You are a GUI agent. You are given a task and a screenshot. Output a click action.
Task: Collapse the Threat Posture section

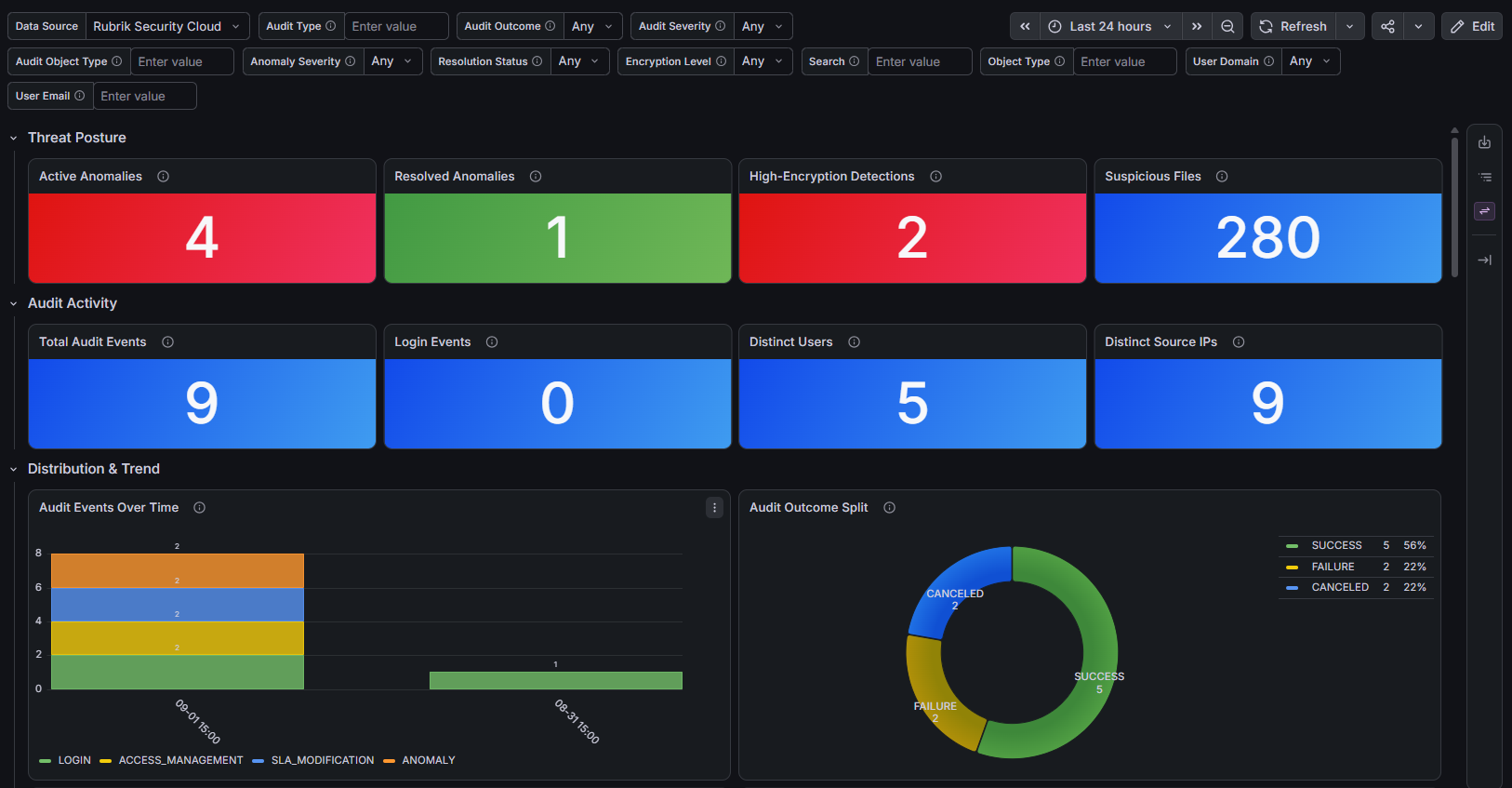14,138
